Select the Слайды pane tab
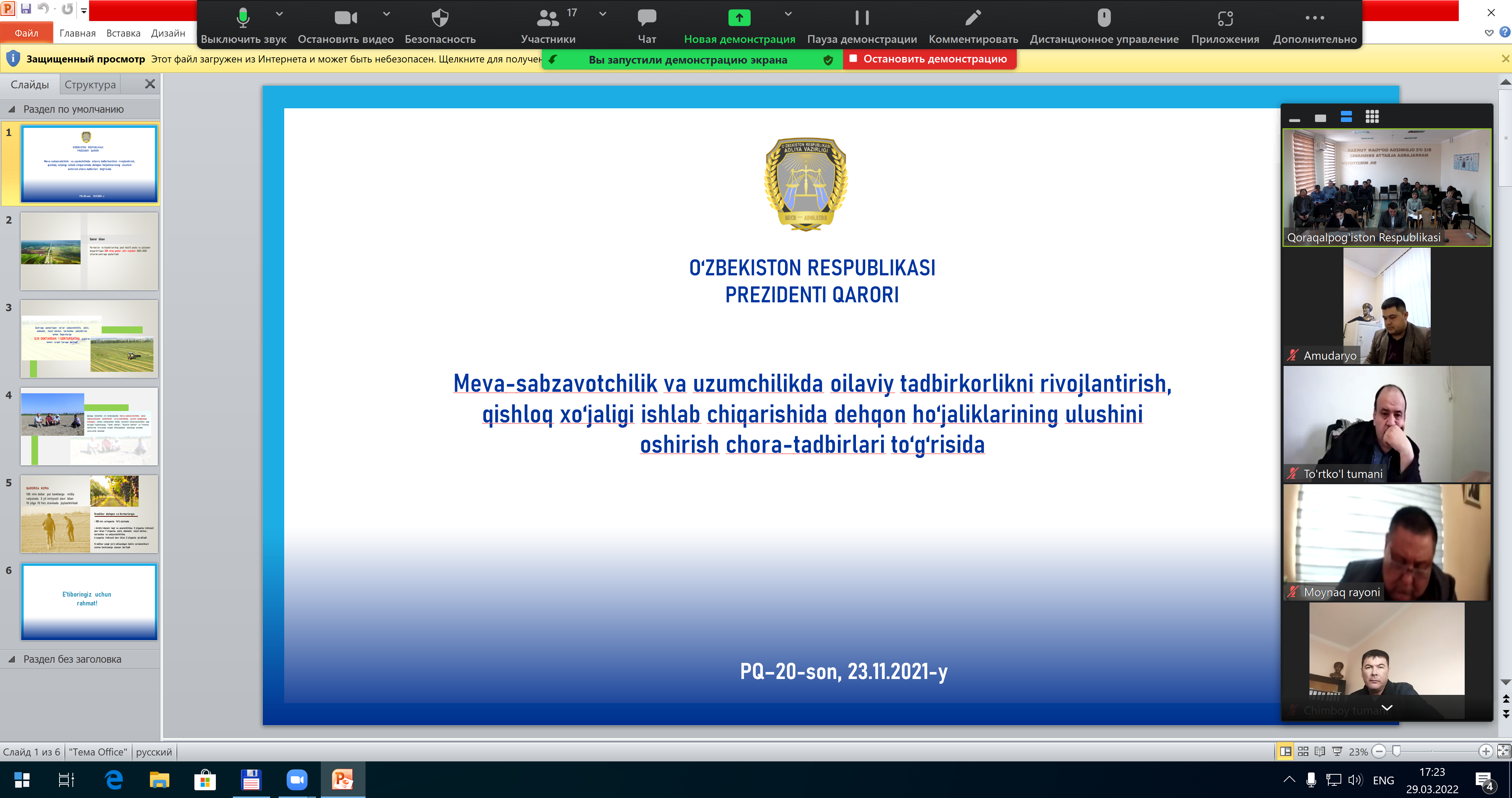The width and height of the screenshot is (1512, 798). pos(30,85)
